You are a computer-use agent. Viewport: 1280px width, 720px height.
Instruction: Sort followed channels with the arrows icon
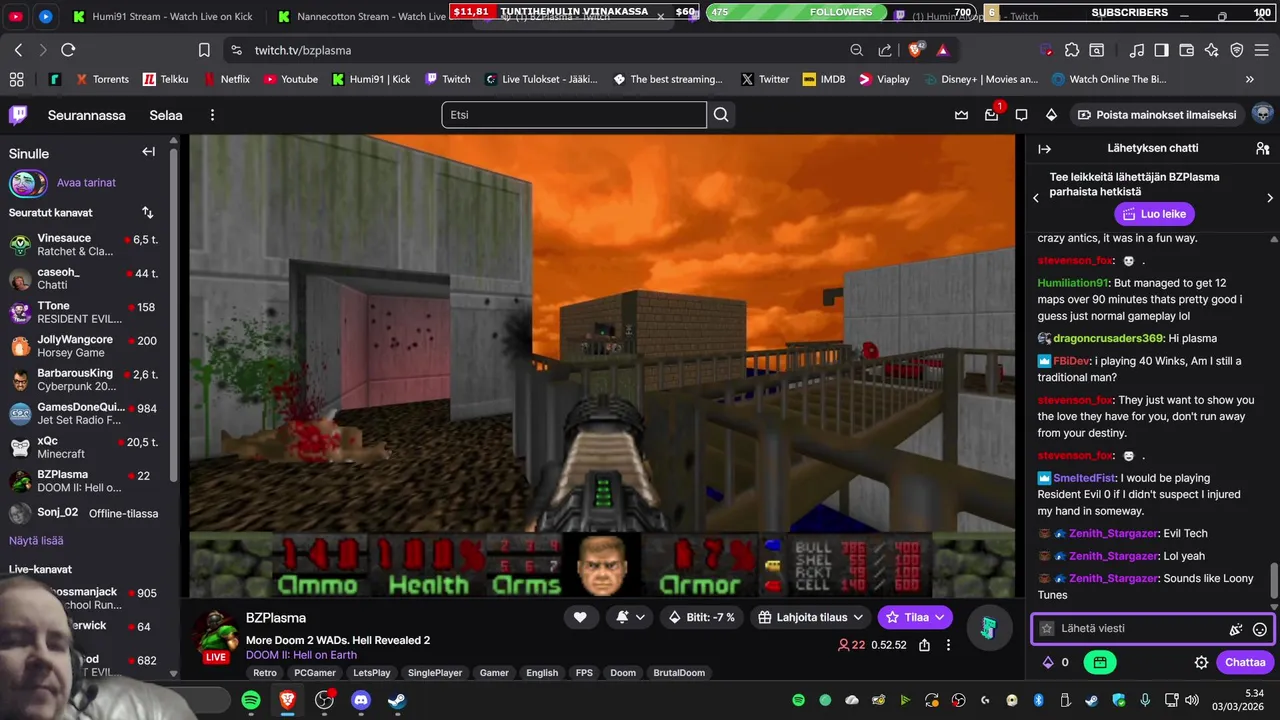(x=148, y=213)
